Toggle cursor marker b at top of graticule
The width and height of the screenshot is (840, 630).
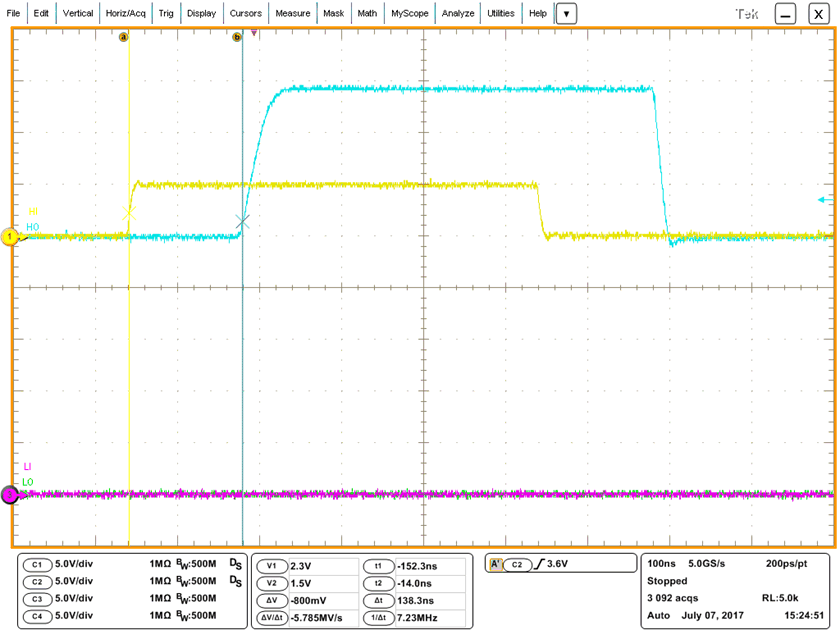pyautogui.click(x=239, y=37)
